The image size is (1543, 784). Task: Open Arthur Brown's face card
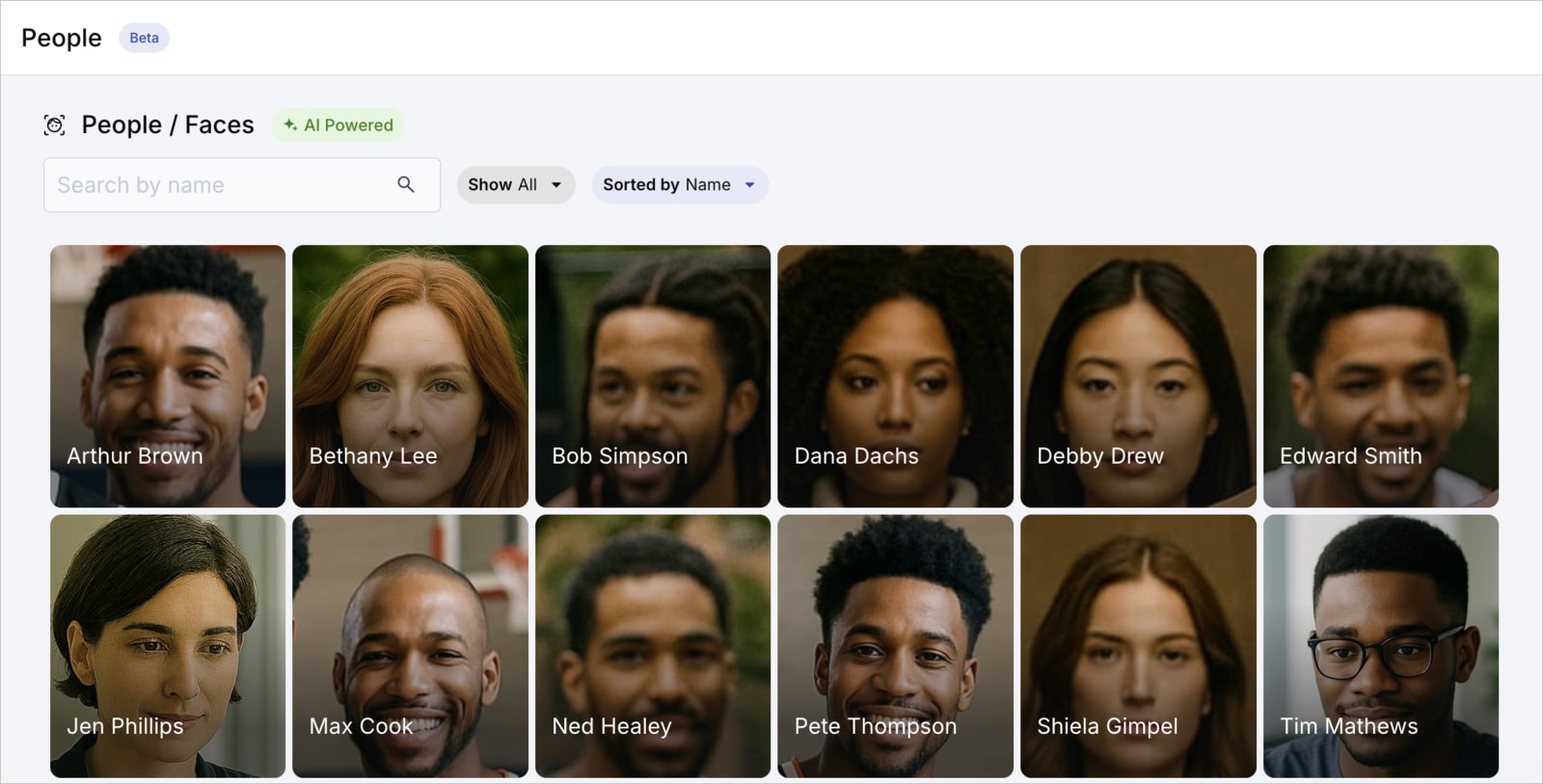click(168, 376)
